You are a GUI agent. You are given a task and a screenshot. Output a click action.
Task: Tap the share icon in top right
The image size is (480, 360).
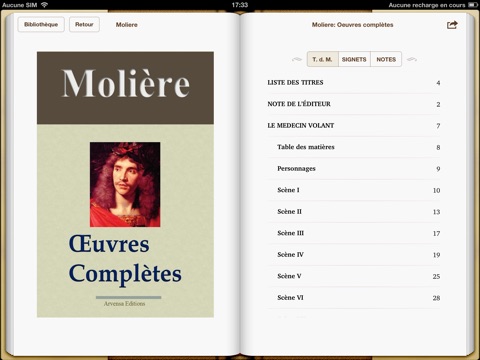tap(452, 25)
